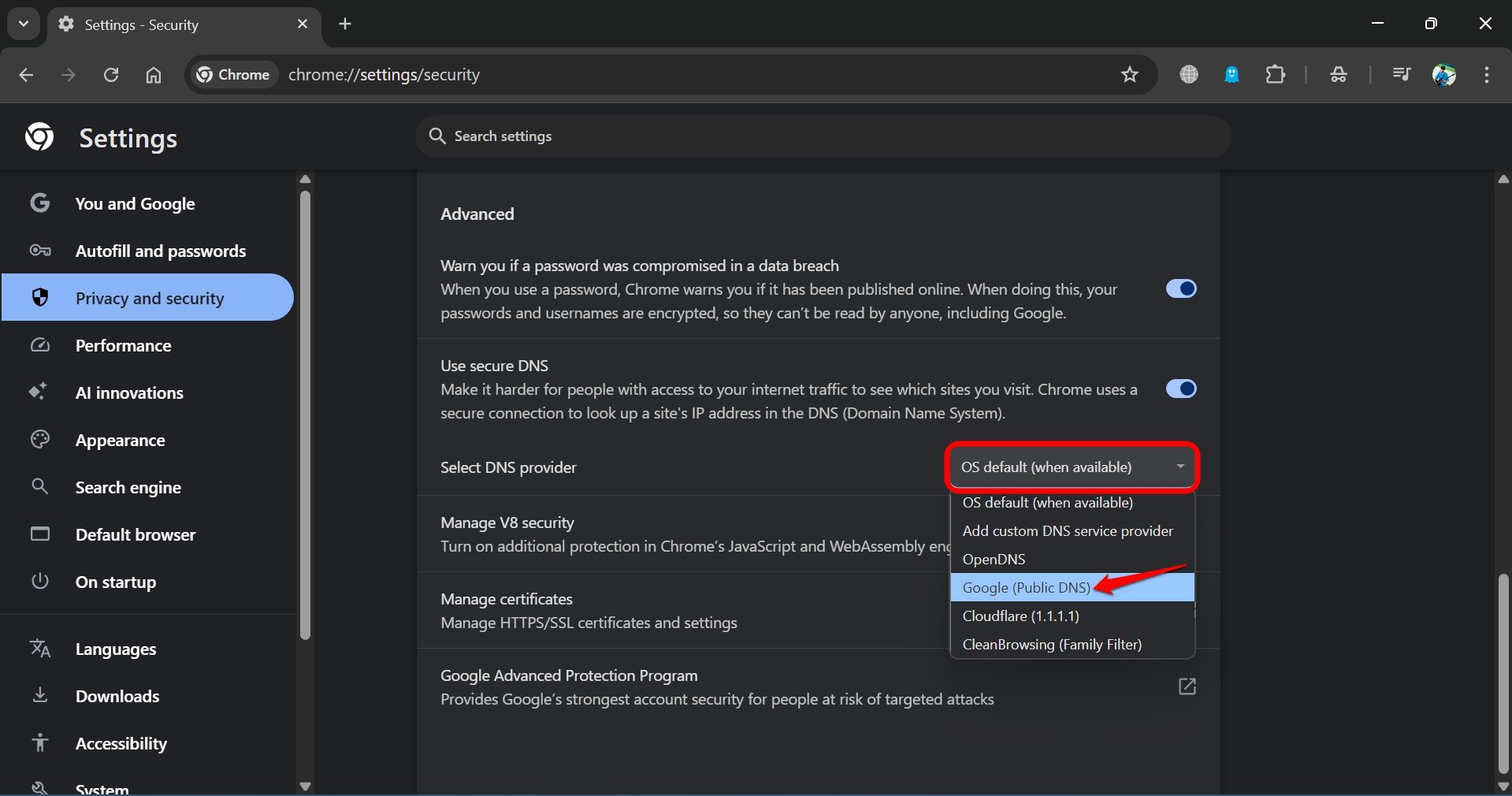Choose CleanBrowsing (Family Filter) option
This screenshot has width=1512, height=796.
[1072, 644]
